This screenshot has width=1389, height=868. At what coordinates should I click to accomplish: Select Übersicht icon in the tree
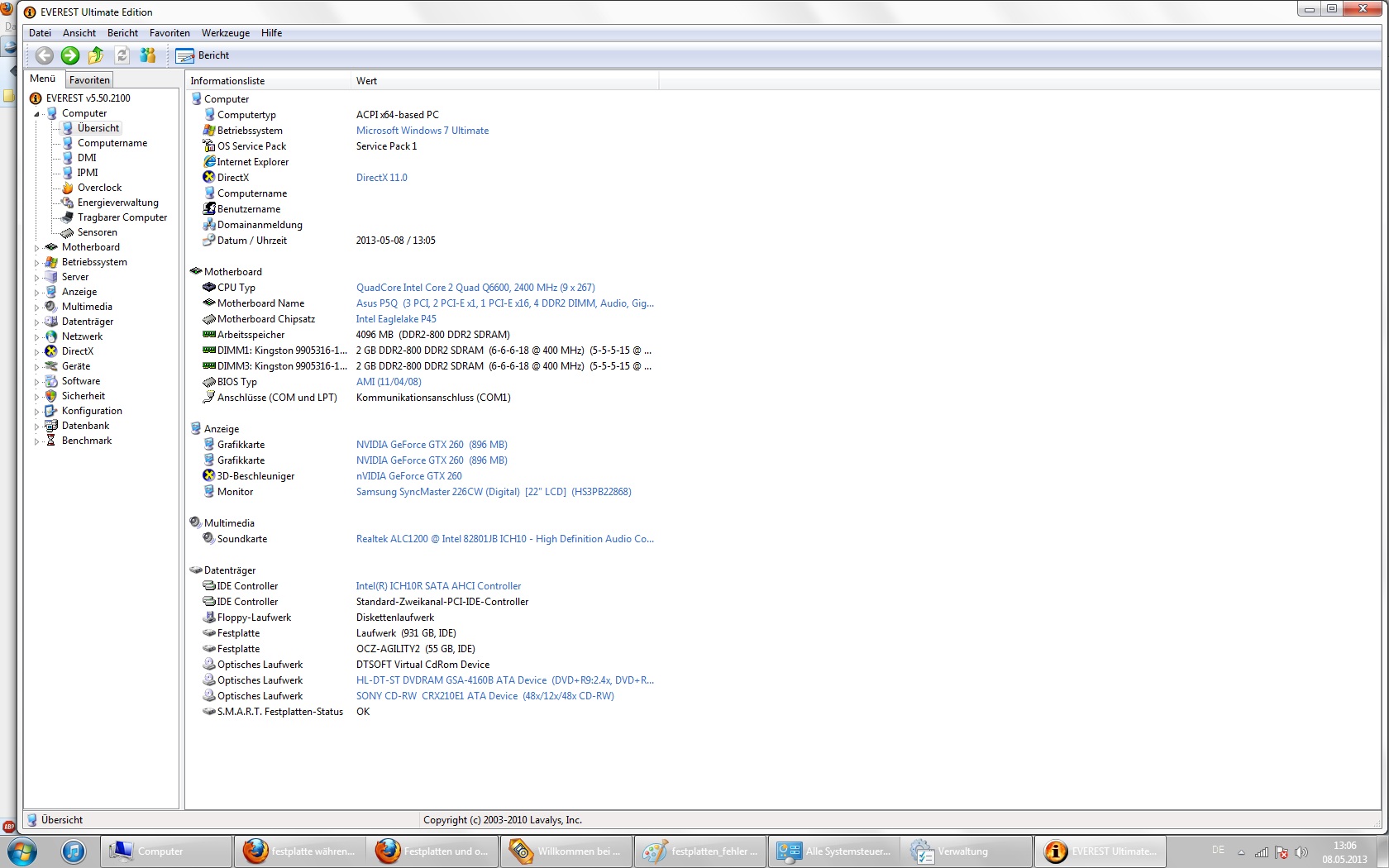click(68, 128)
